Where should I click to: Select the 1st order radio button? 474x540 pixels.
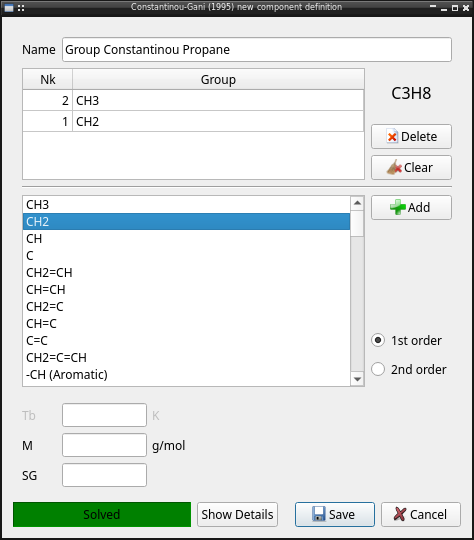(x=378, y=340)
